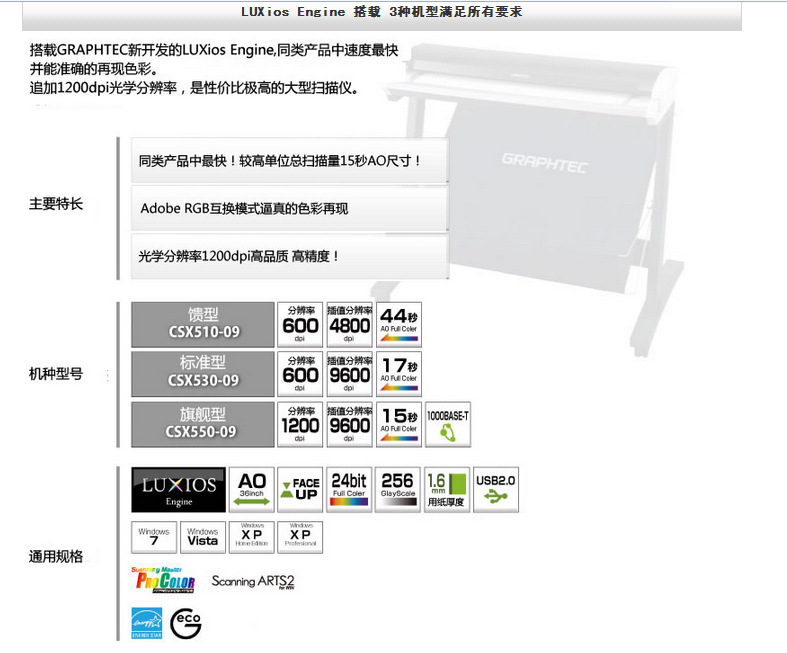Click the Scanning ARTS2 logo
This screenshot has width=787, height=653.
click(x=253, y=581)
